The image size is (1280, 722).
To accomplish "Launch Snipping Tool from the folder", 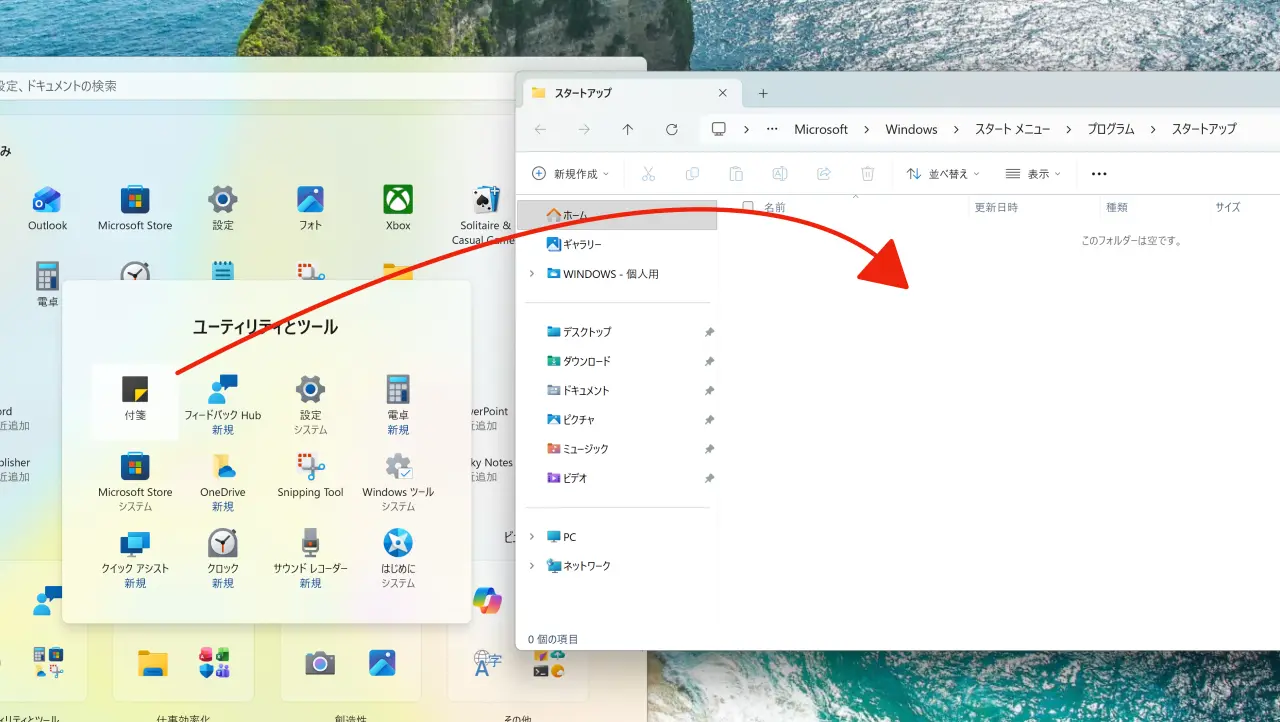I will 310,473.
